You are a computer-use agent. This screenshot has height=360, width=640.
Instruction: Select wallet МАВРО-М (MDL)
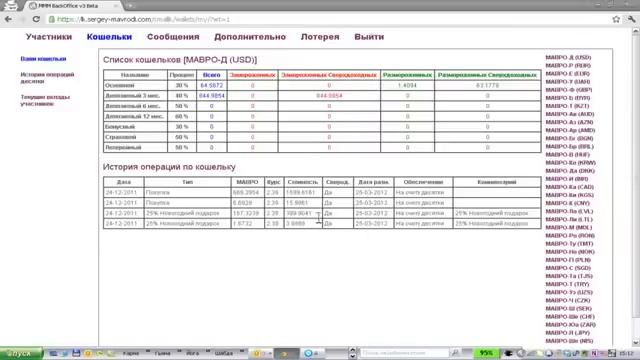(x=569, y=227)
